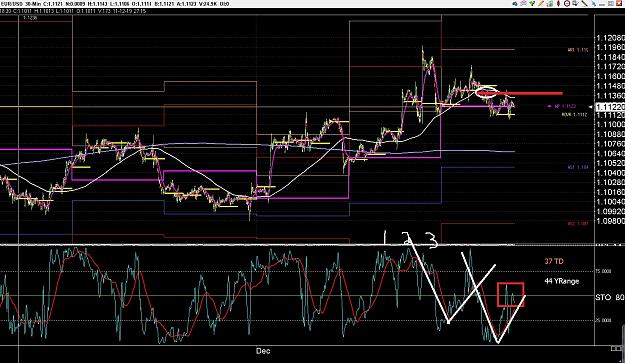Viewport: 625px width, 363px height.
Task: Click the 75.0000 stochastic level label
Action: [603, 271]
